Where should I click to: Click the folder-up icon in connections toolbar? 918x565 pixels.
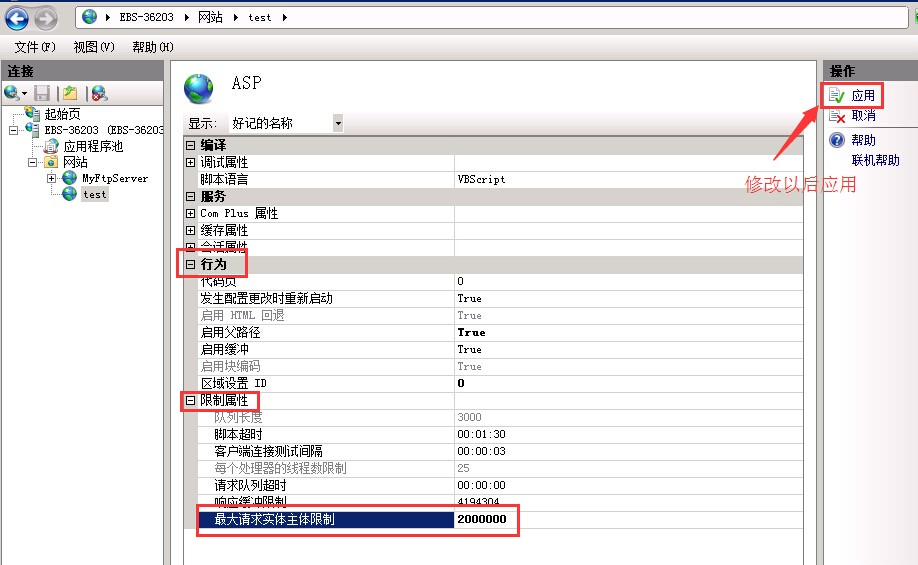[x=70, y=93]
